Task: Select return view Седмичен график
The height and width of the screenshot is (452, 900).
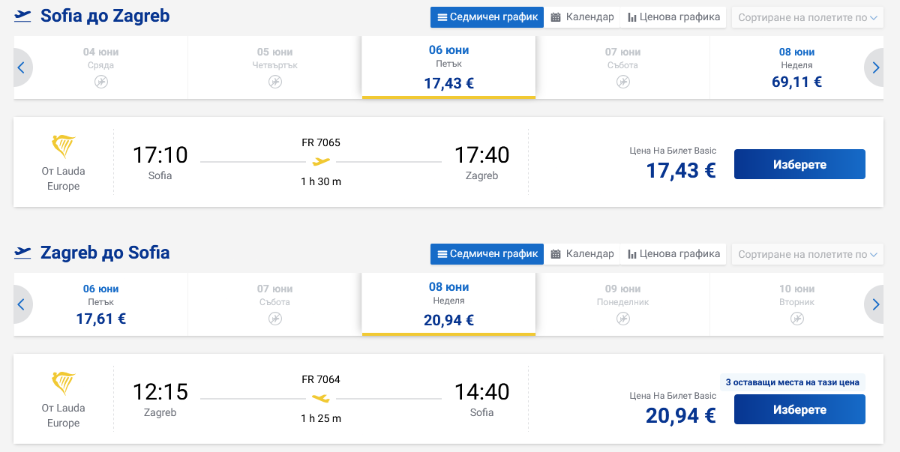Action: coord(487,254)
